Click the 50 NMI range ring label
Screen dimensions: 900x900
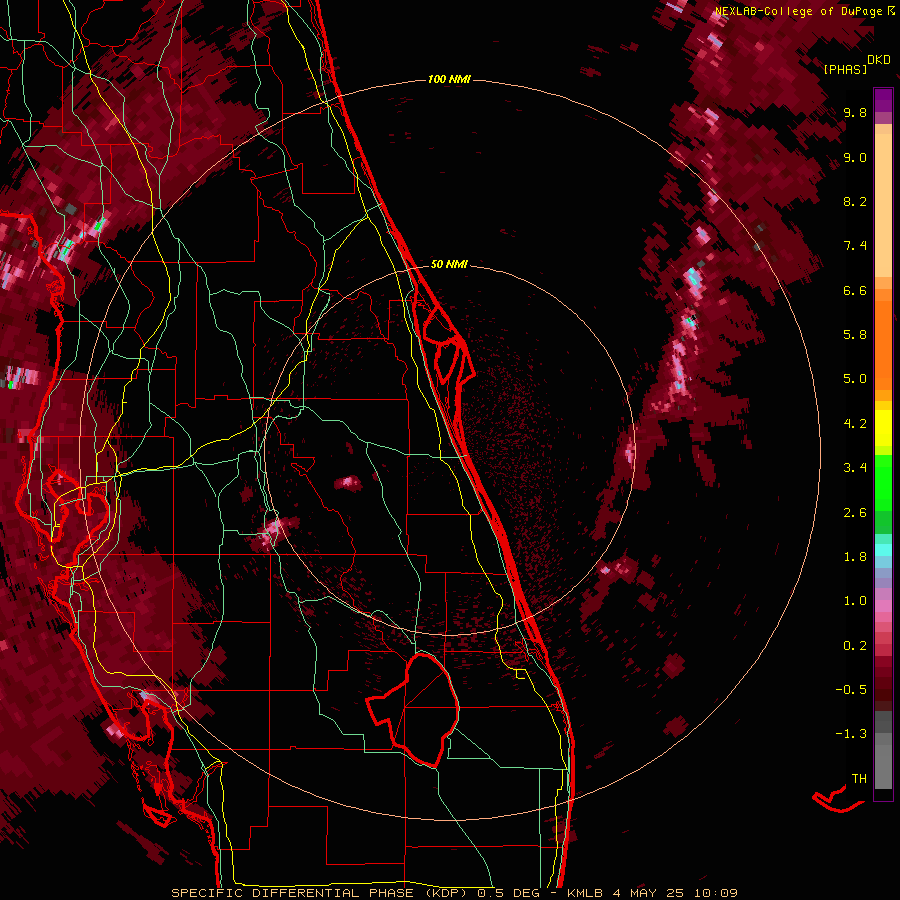pyautogui.click(x=449, y=264)
